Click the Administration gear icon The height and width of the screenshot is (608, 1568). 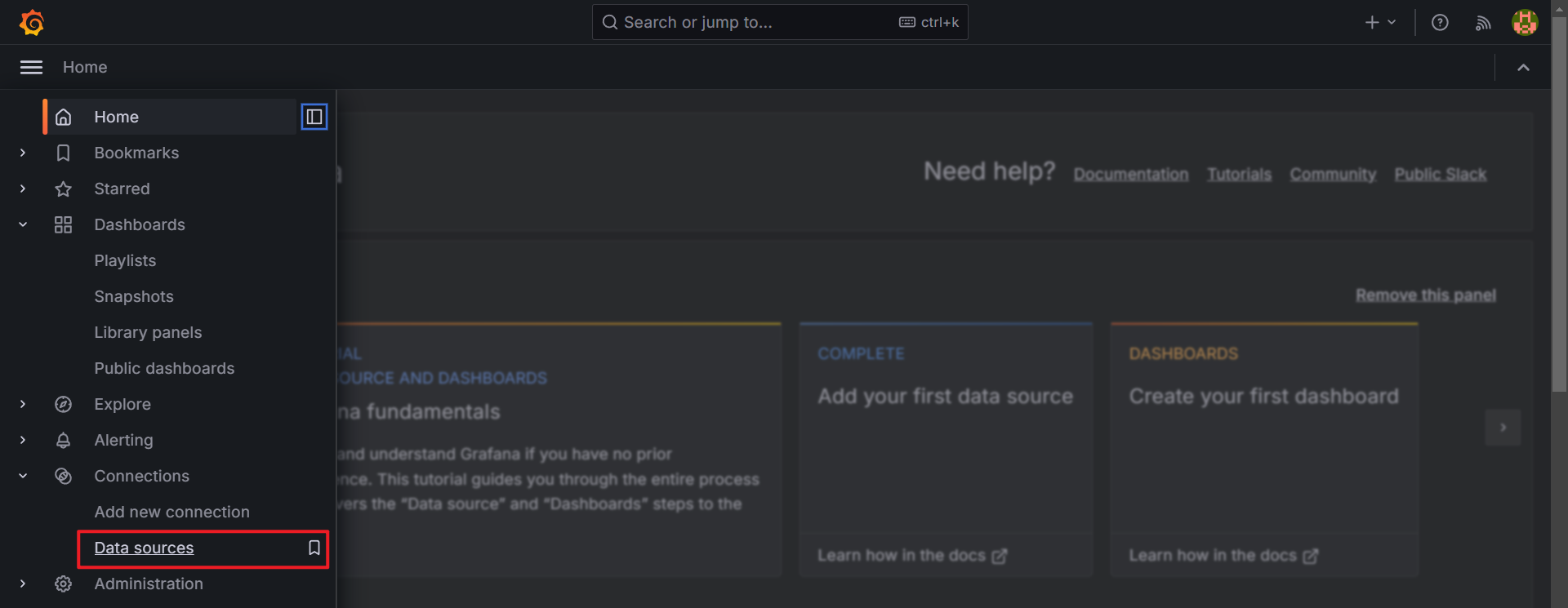point(63,584)
